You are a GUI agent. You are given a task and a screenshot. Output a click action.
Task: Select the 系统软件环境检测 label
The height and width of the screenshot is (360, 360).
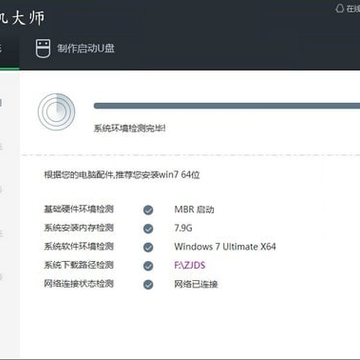(x=79, y=247)
